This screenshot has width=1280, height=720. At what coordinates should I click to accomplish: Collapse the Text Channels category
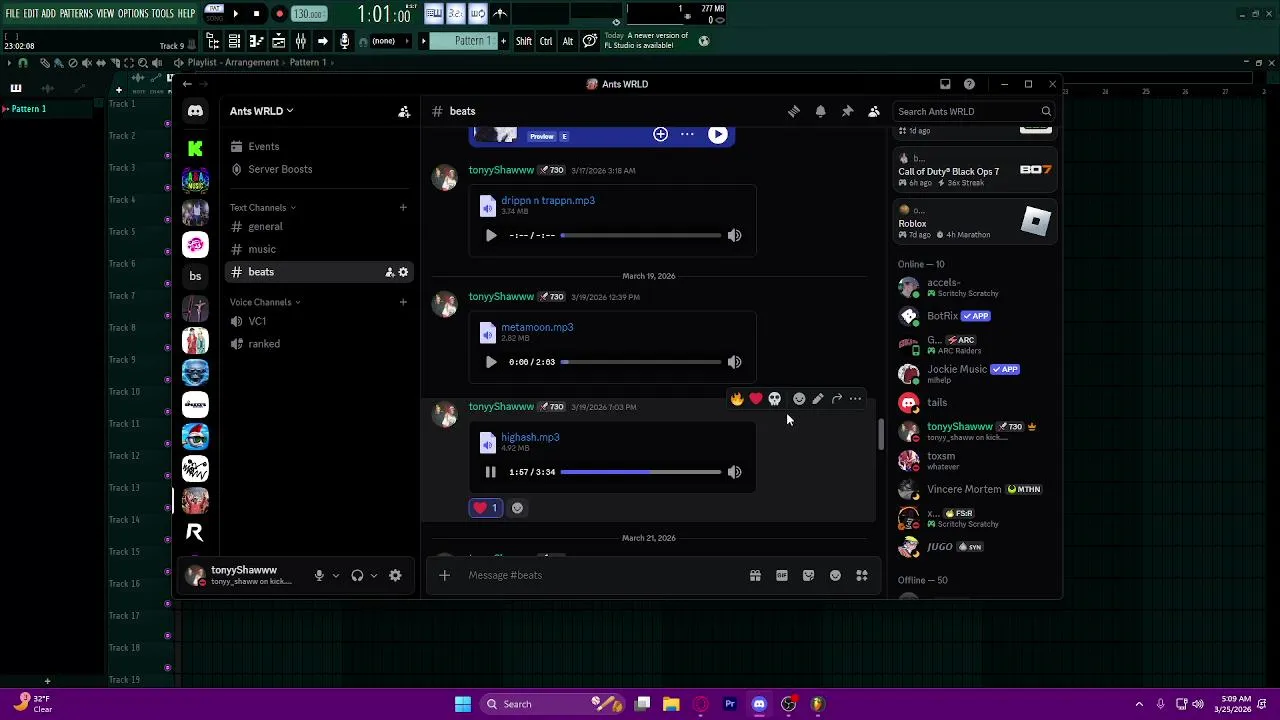pos(263,208)
